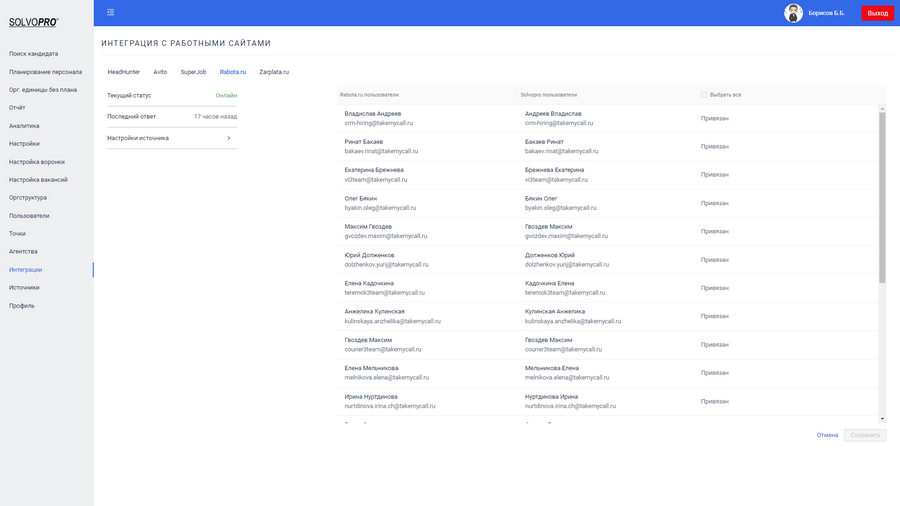
Task: Open the Борисов Б.Б. user avatar
Action: click(x=793, y=13)
